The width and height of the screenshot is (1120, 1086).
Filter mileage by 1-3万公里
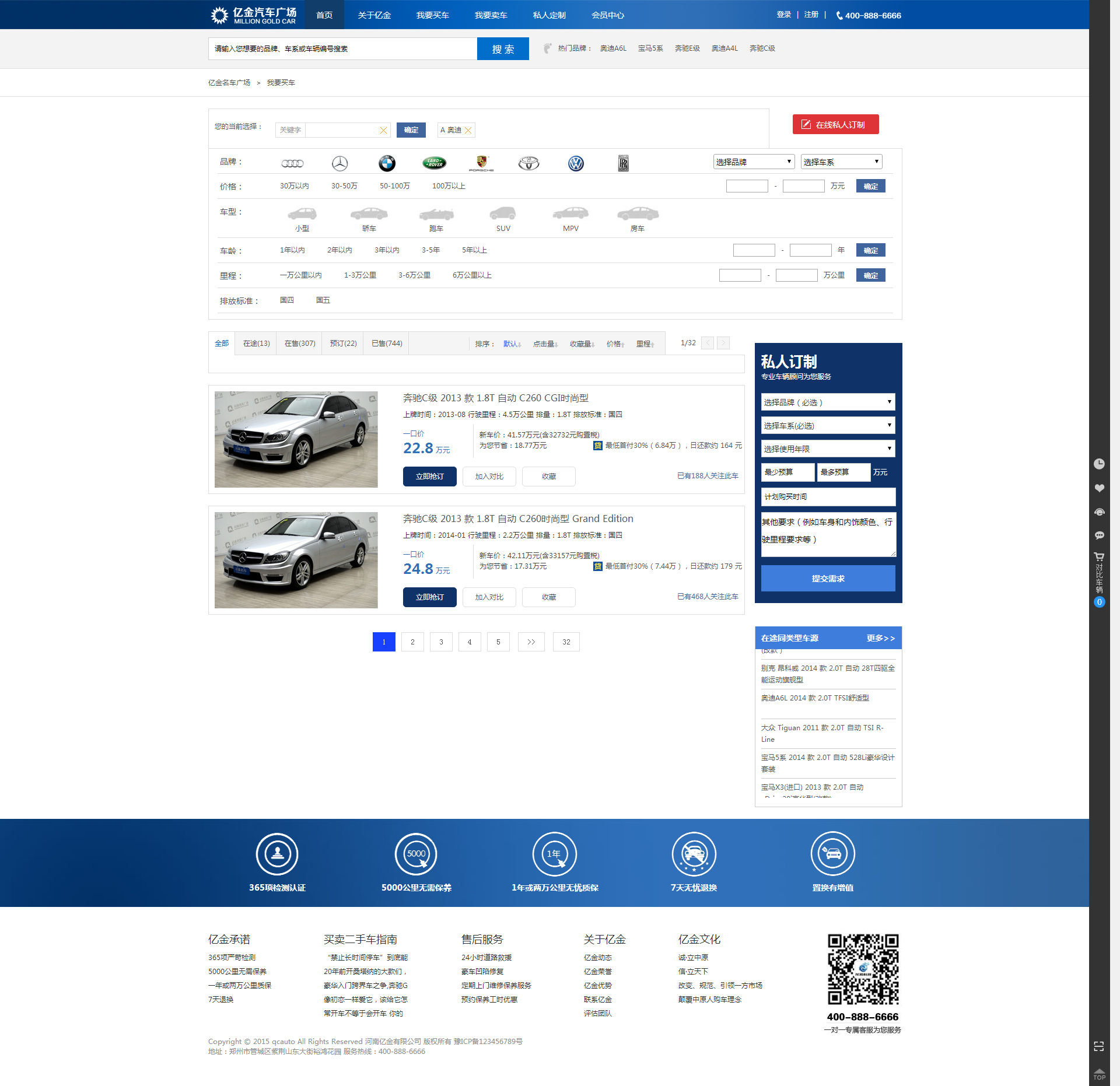point(360,275)
